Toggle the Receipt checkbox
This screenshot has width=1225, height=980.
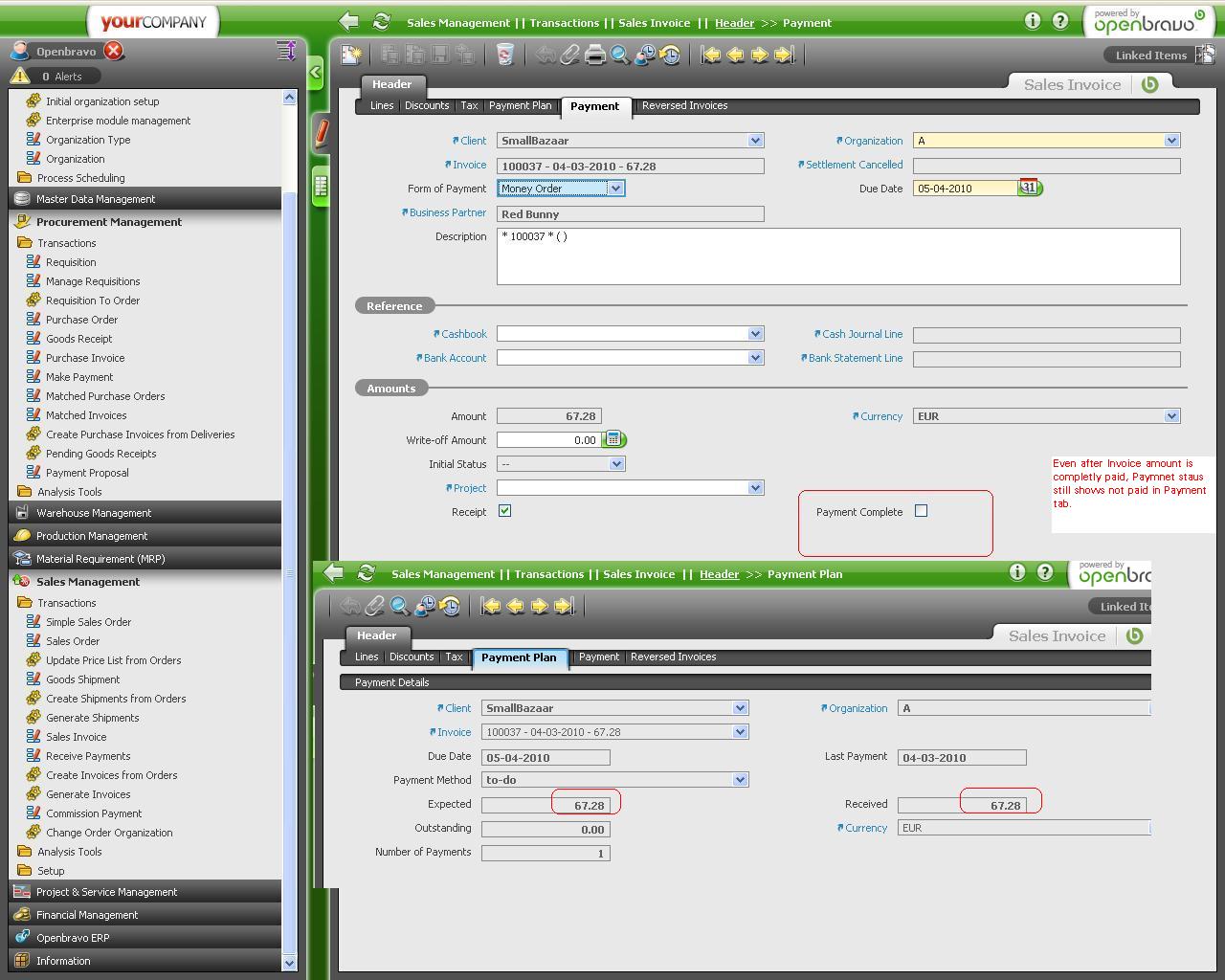504,511
